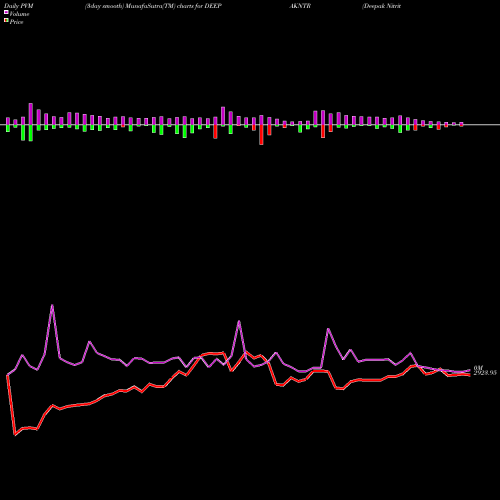Click the '0M' volume value label
Screen dimensions: 500x500
click(x=478, y=368)
